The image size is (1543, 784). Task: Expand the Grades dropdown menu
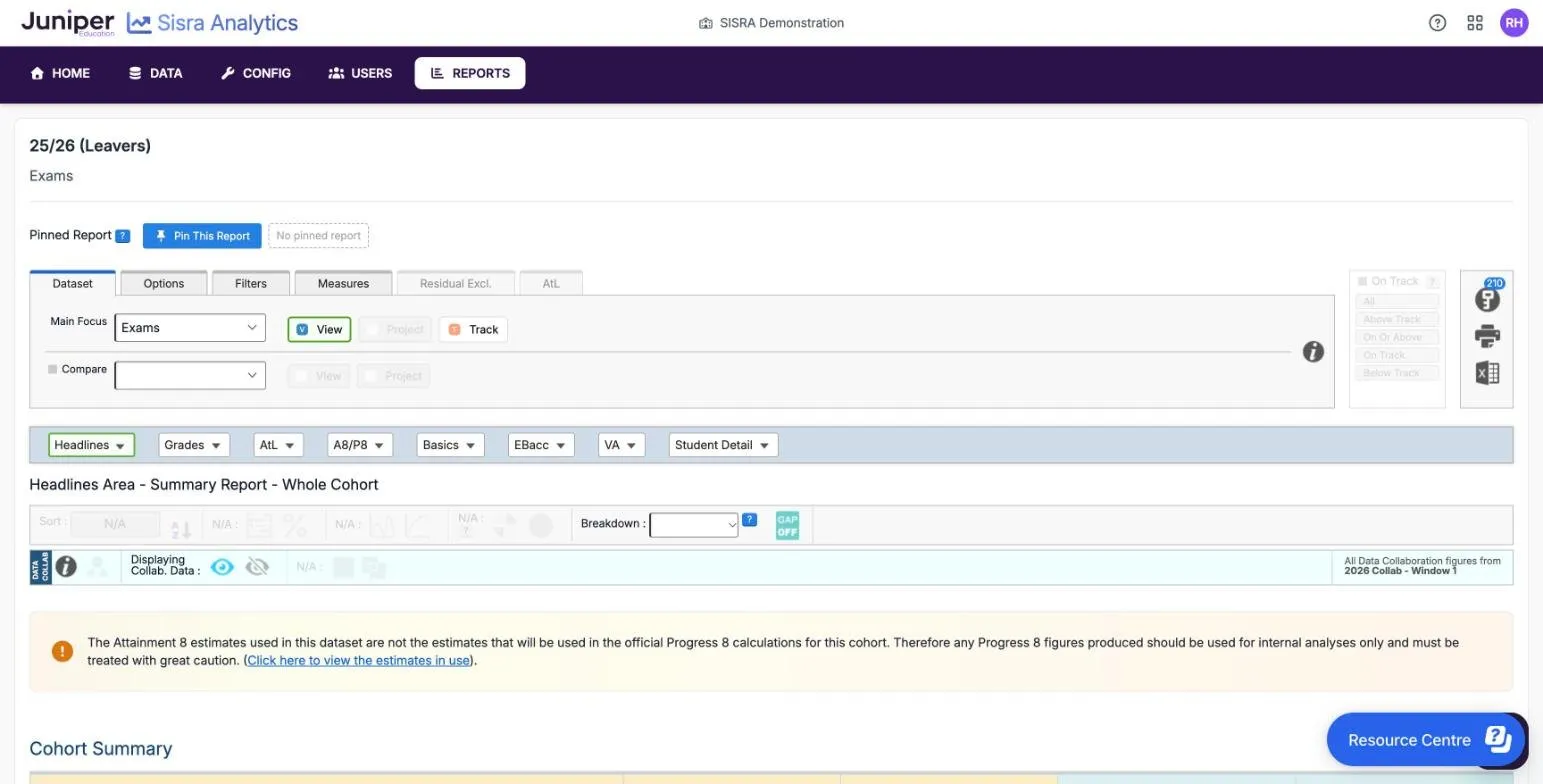[193, 445]
